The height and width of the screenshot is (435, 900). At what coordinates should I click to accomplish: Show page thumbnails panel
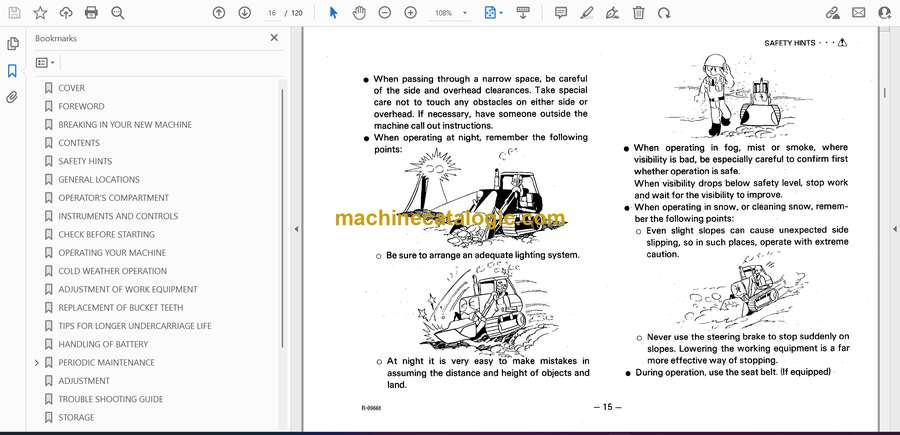pyautogui.click(x=13, y=44)
